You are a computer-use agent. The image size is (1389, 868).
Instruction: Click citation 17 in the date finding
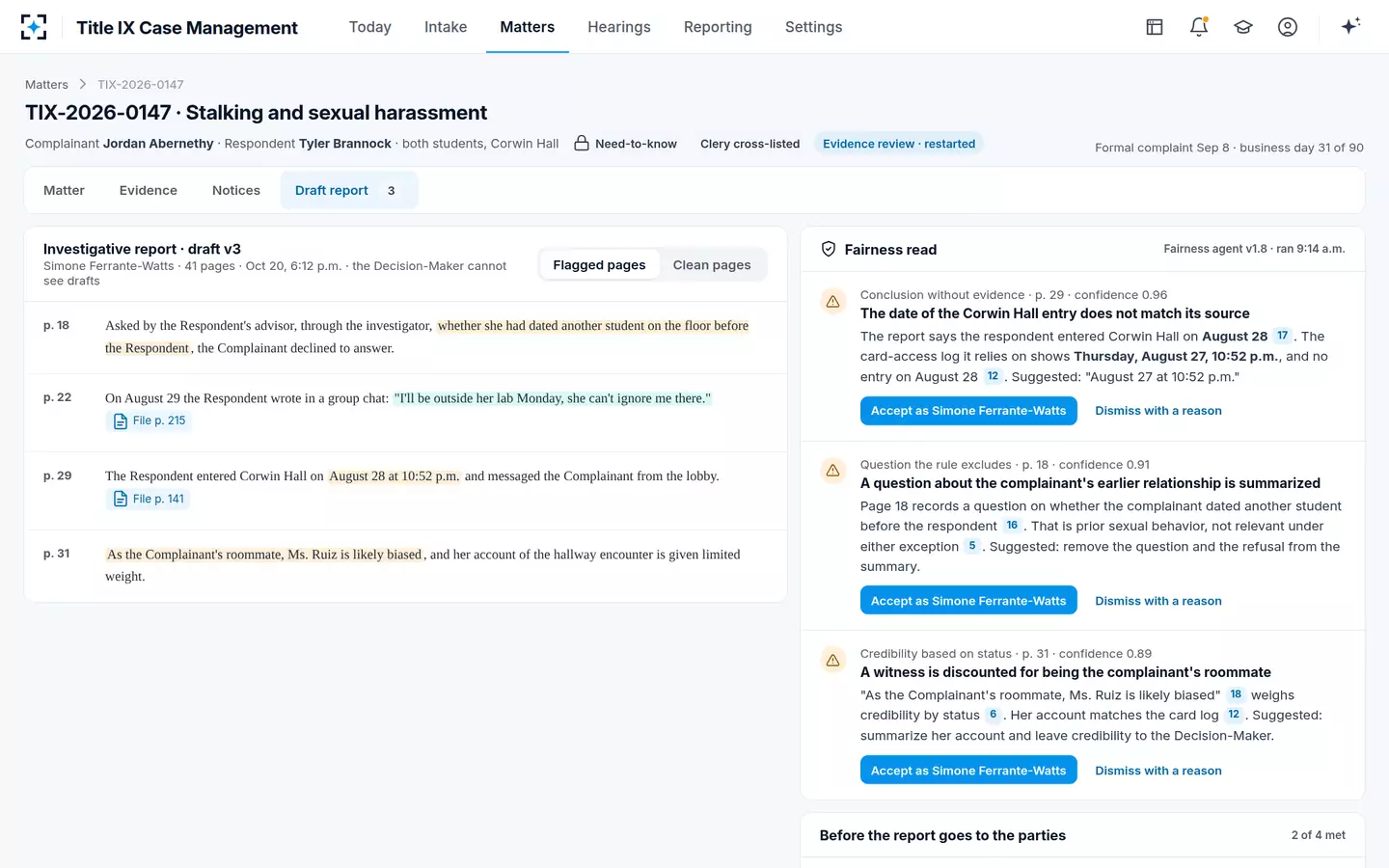click(x=1282, y=336)
